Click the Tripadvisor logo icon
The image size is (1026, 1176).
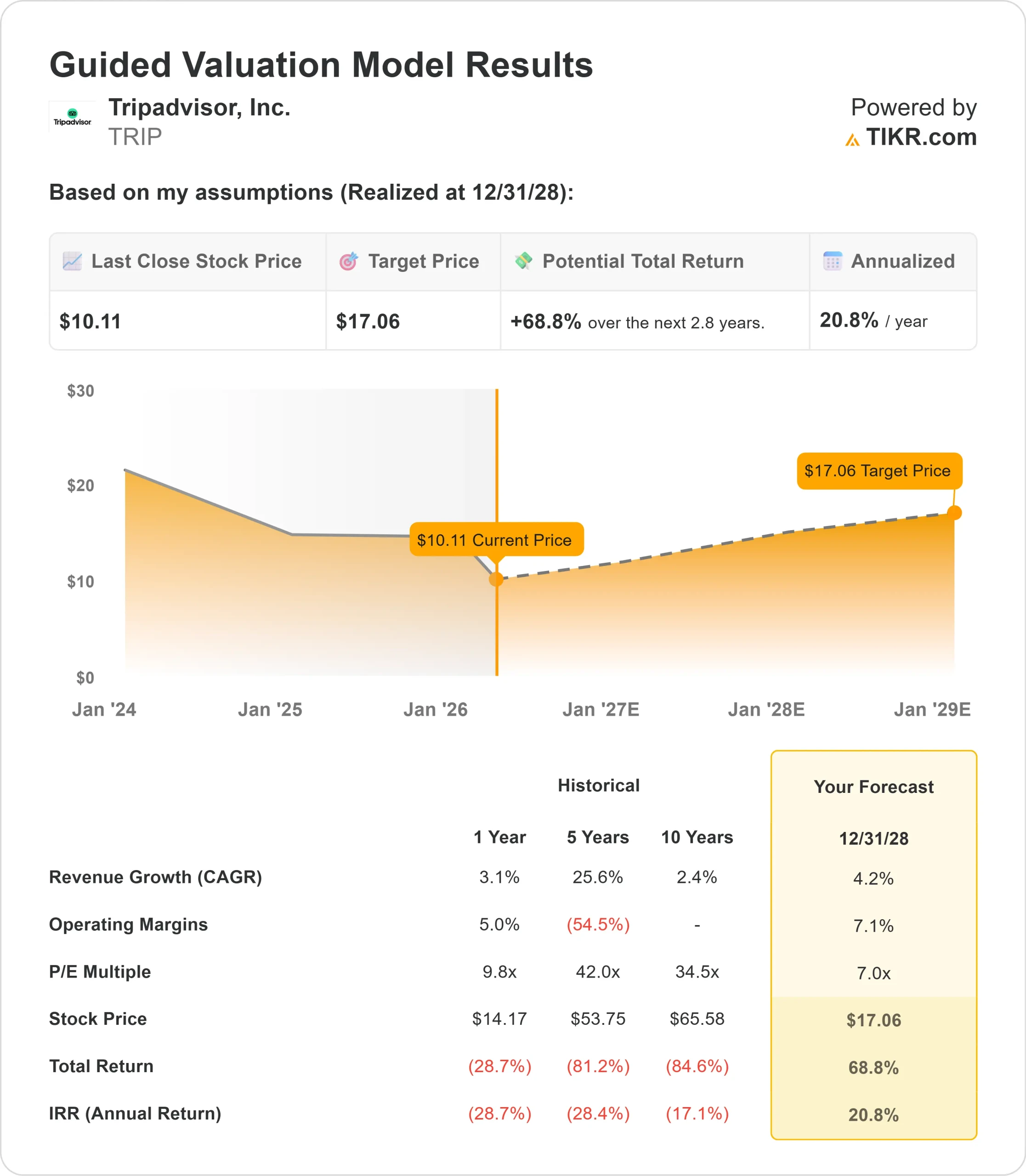point(72,118)
